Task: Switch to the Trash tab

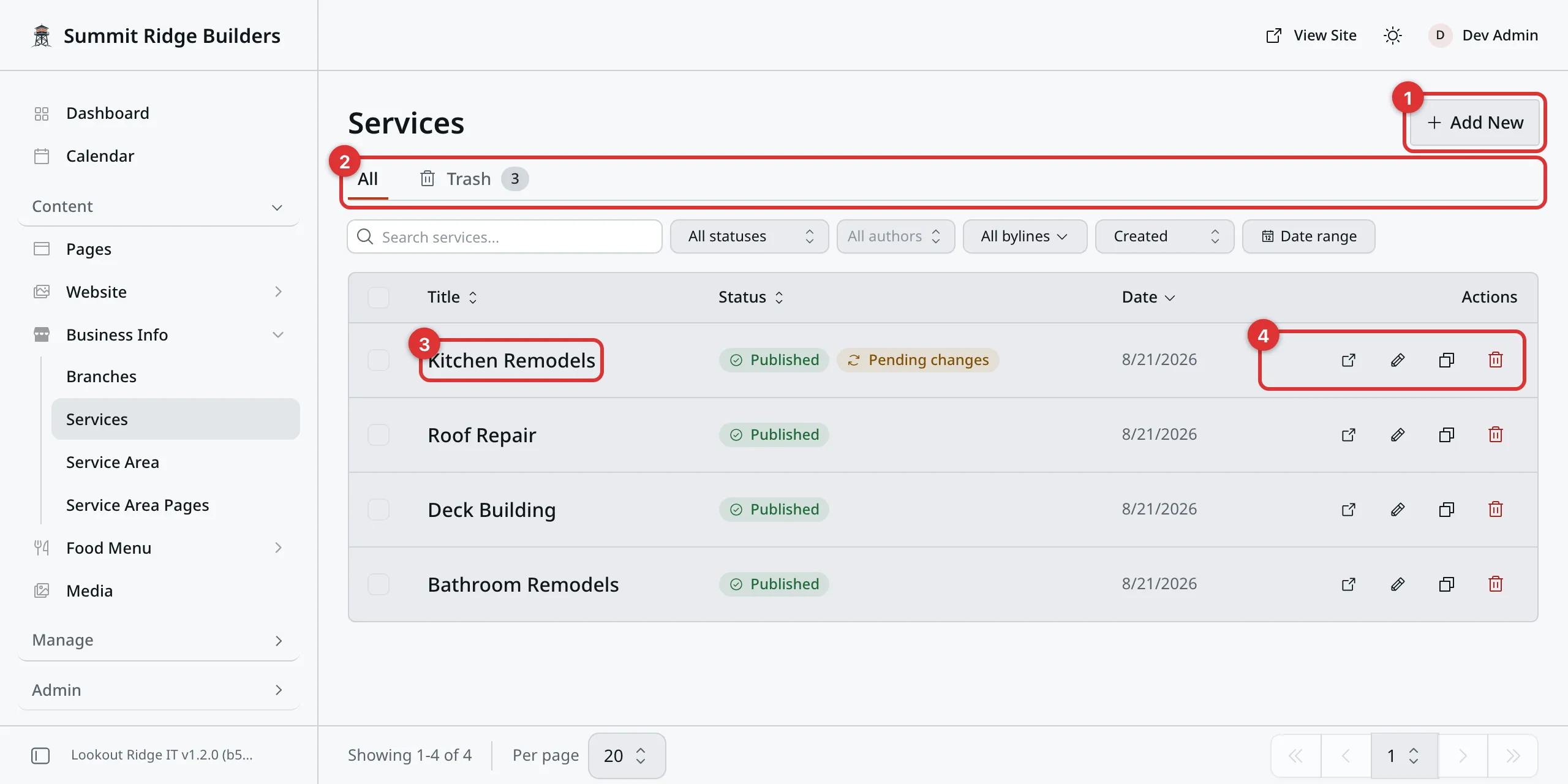Action: click(x=473, y=179)
